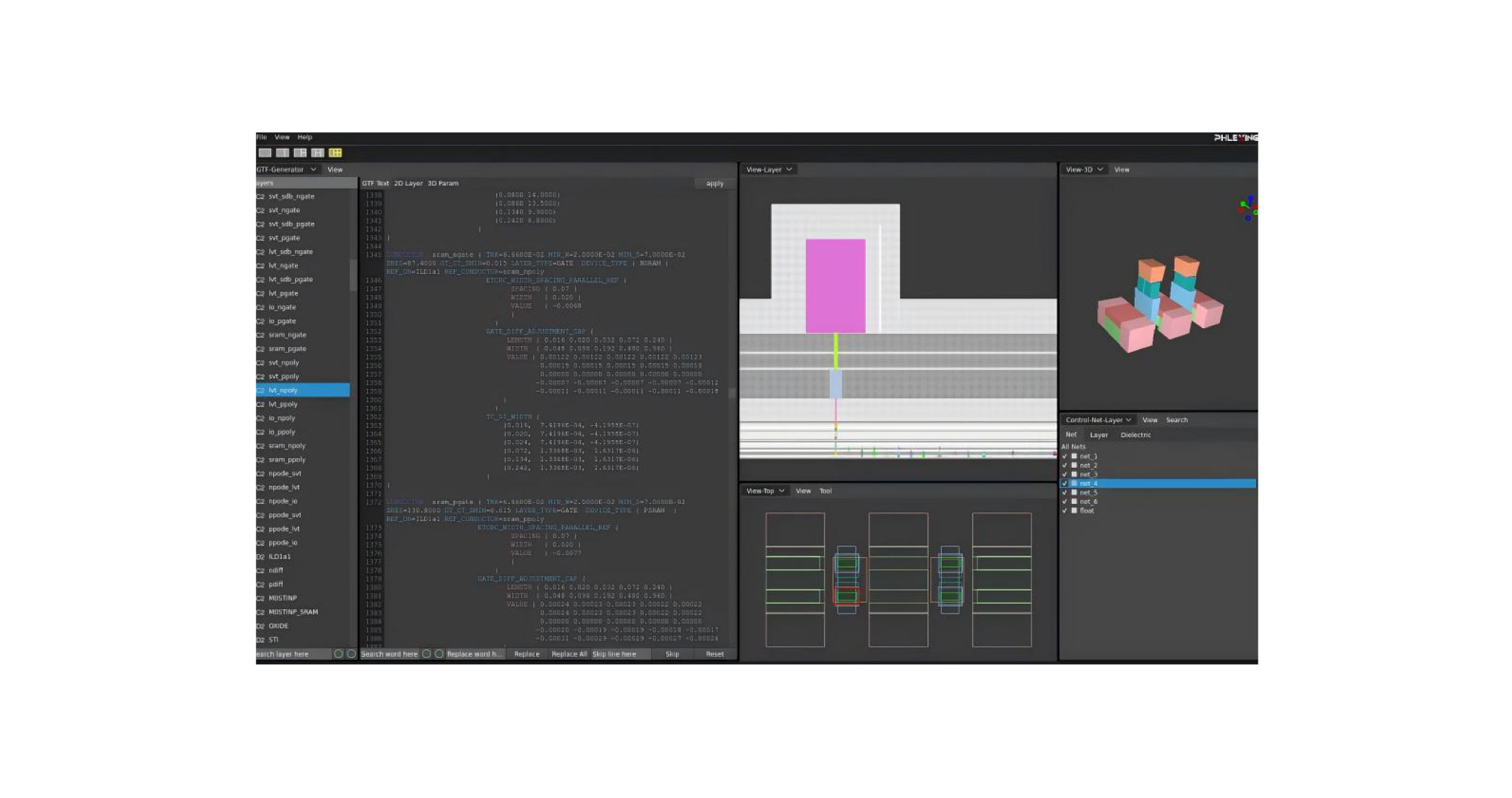1512x798 pixels.
Task: Select the single-pane layout icon
Action: pyautogui.click(x=265, y=153)
